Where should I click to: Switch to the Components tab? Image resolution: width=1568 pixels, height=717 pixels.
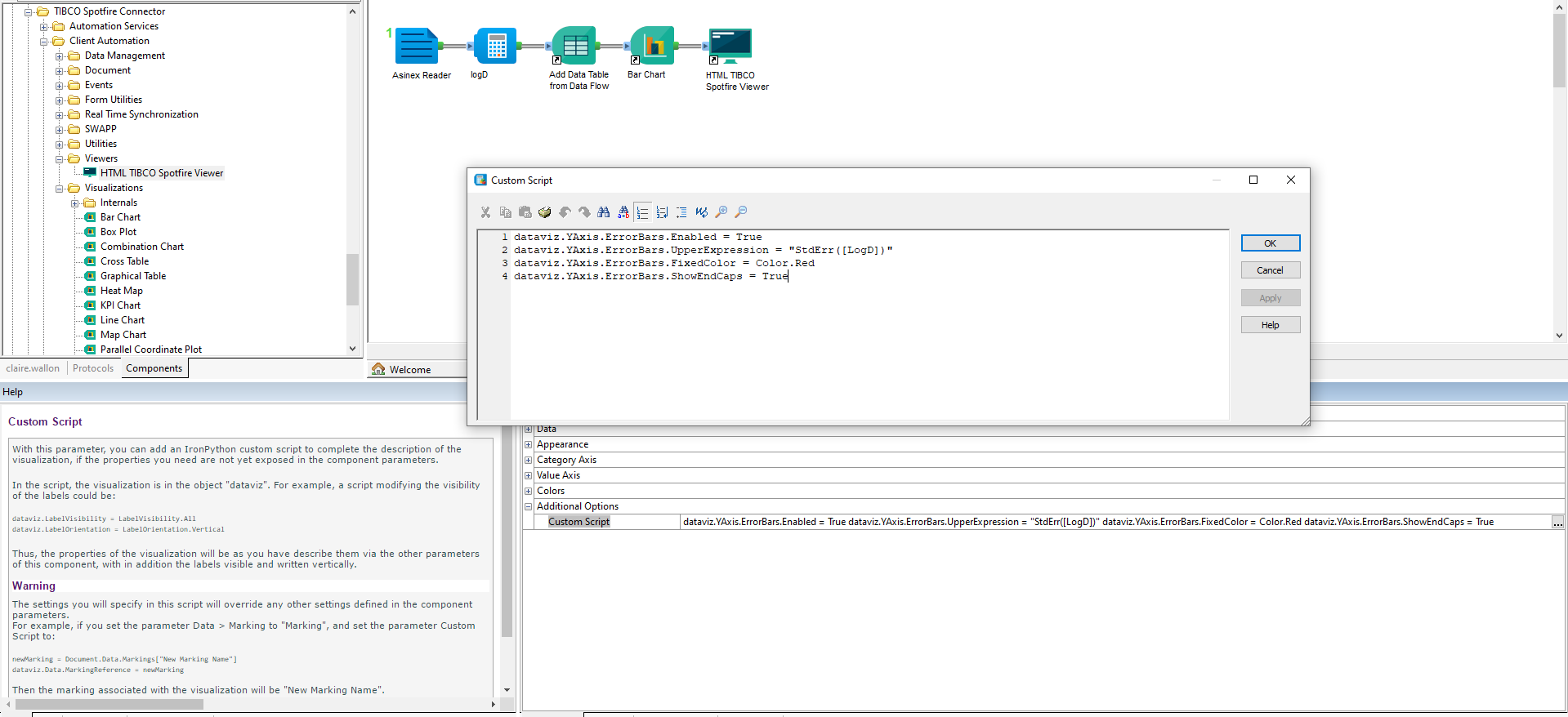tap(154, 368)
